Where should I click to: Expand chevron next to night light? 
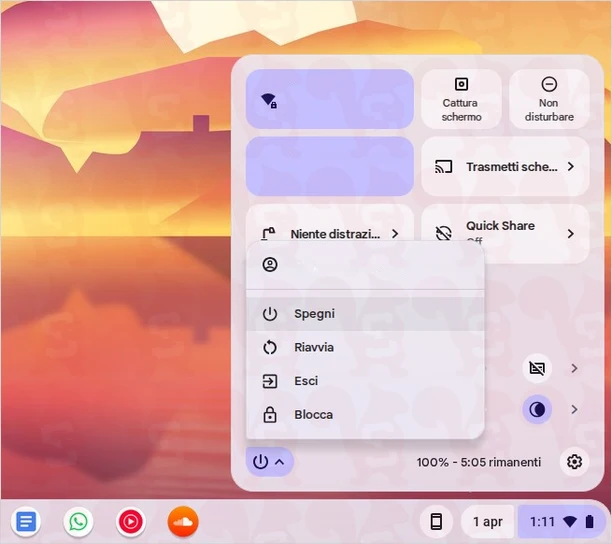pyautogui.click(x=574, y=409)
